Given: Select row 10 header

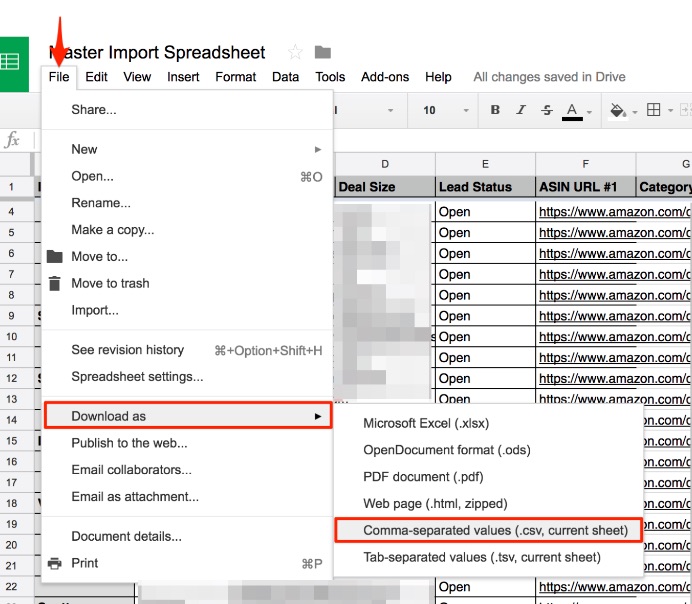Looking at the screenshot, I should pyautogui.click(x=17, y=337).
